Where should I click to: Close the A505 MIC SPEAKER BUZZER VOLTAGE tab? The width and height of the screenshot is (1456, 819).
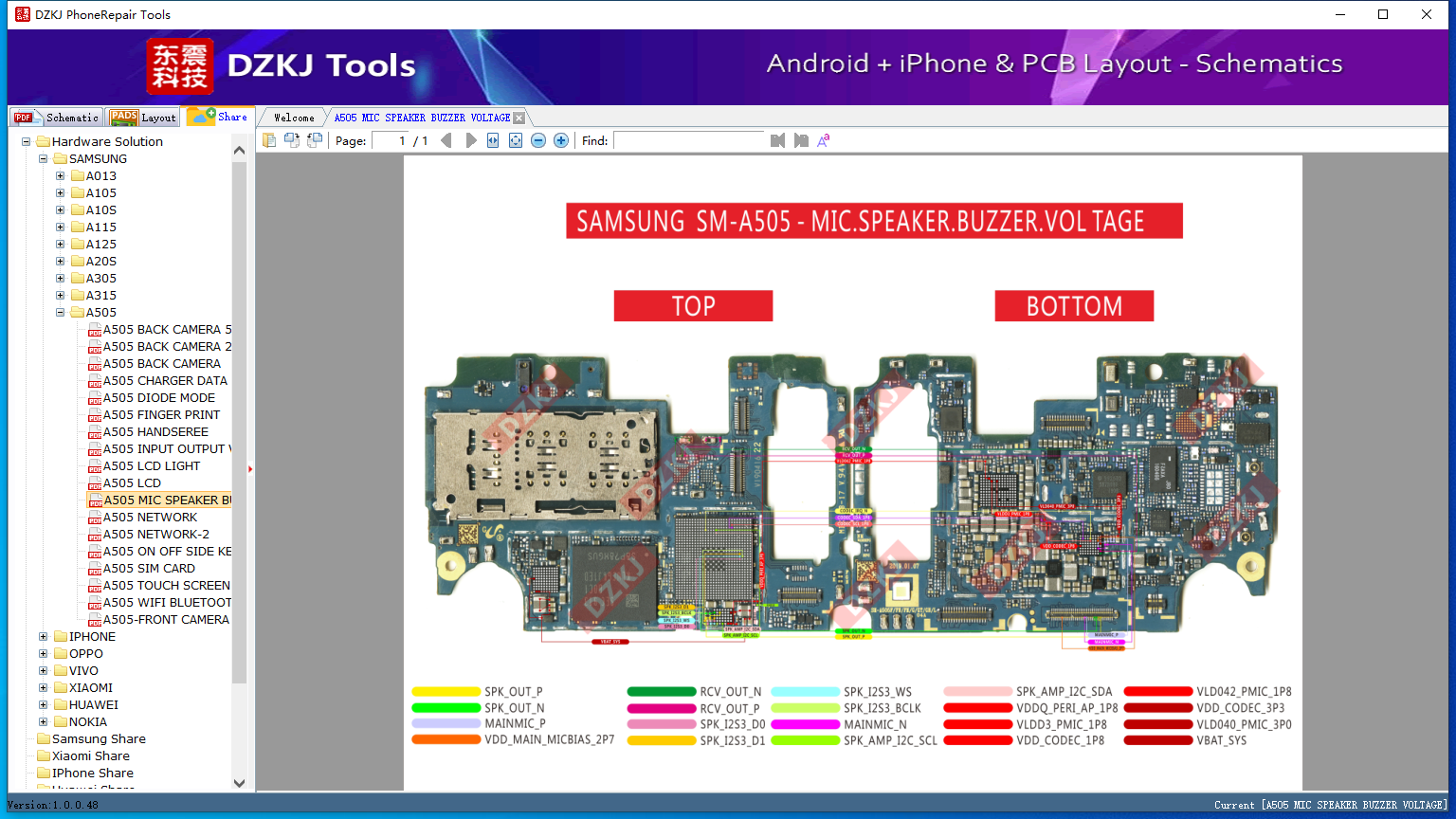(519, 118)
